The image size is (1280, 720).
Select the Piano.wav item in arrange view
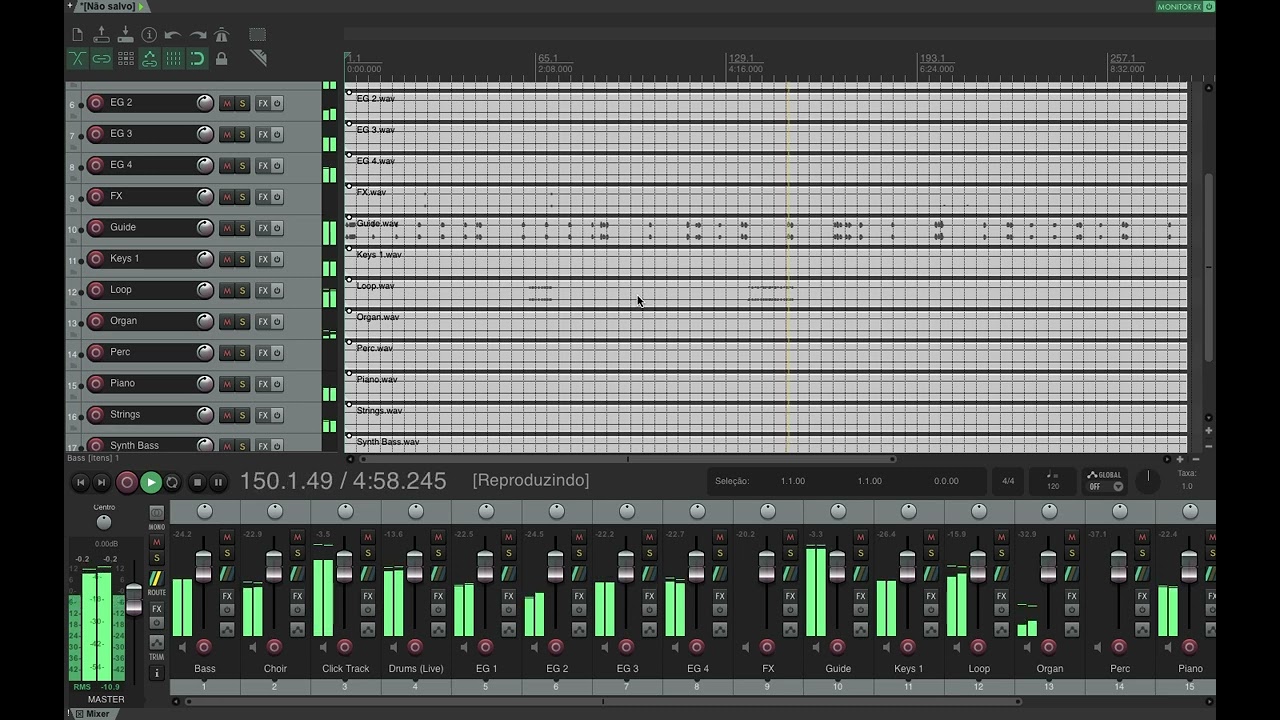(766, 386)
